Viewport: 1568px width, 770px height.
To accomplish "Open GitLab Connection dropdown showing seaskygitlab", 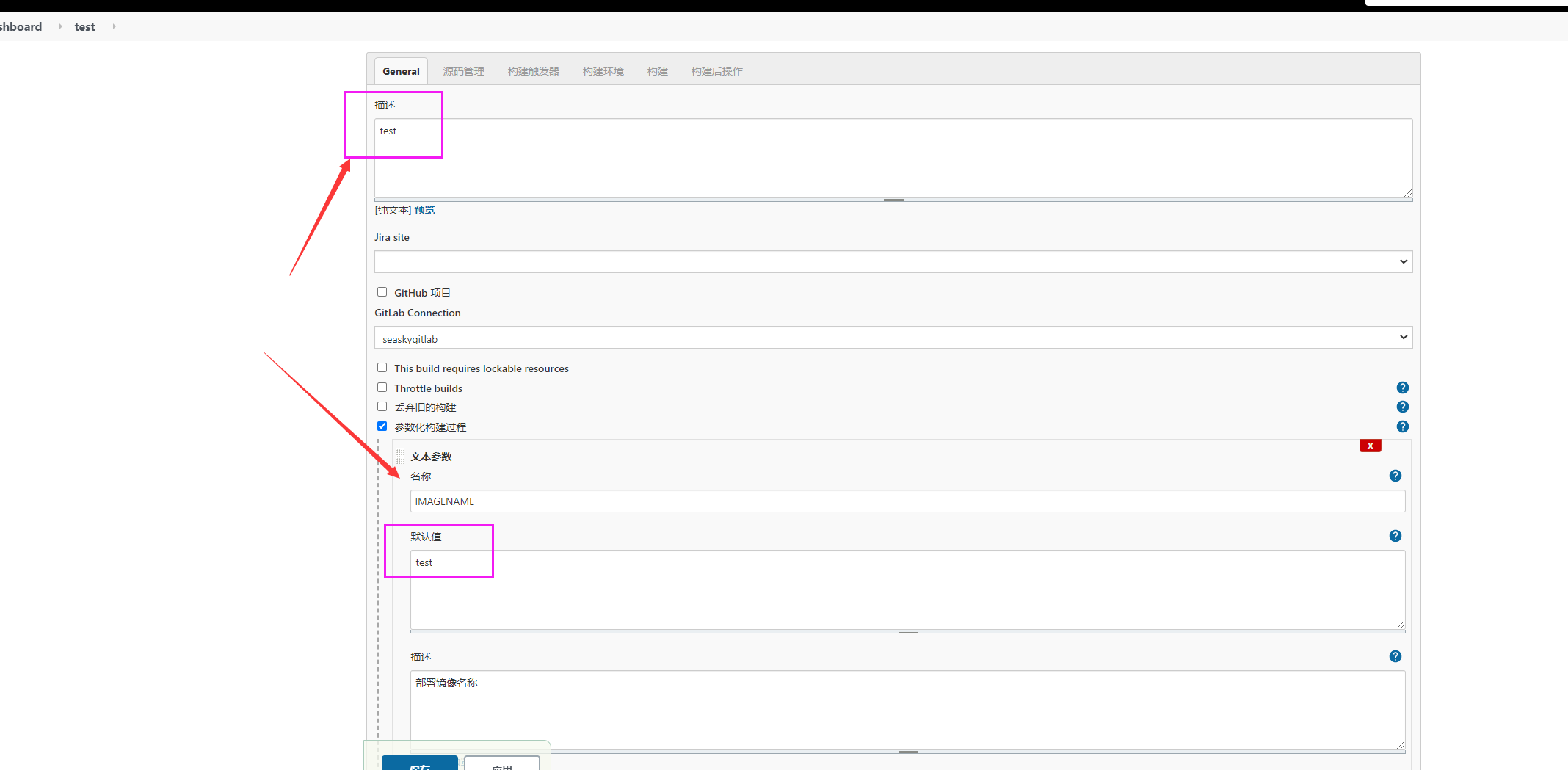I will (893, 338).
